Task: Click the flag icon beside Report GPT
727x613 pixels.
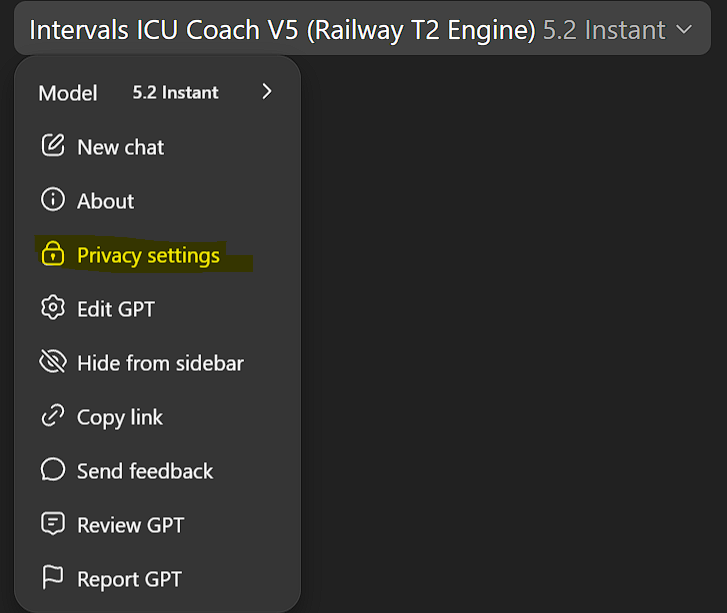Action: 52,578
